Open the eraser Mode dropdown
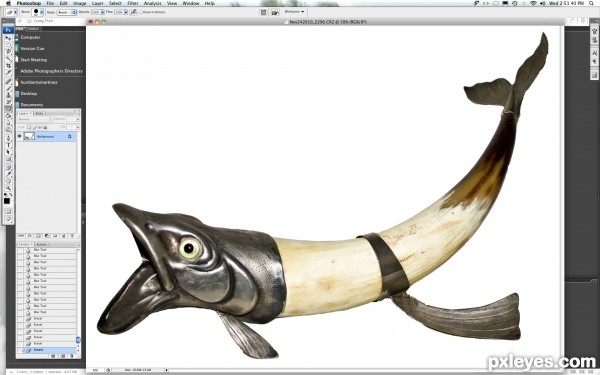Image resolution: width=600 pixels, height=375 pixels. [67, 12]
